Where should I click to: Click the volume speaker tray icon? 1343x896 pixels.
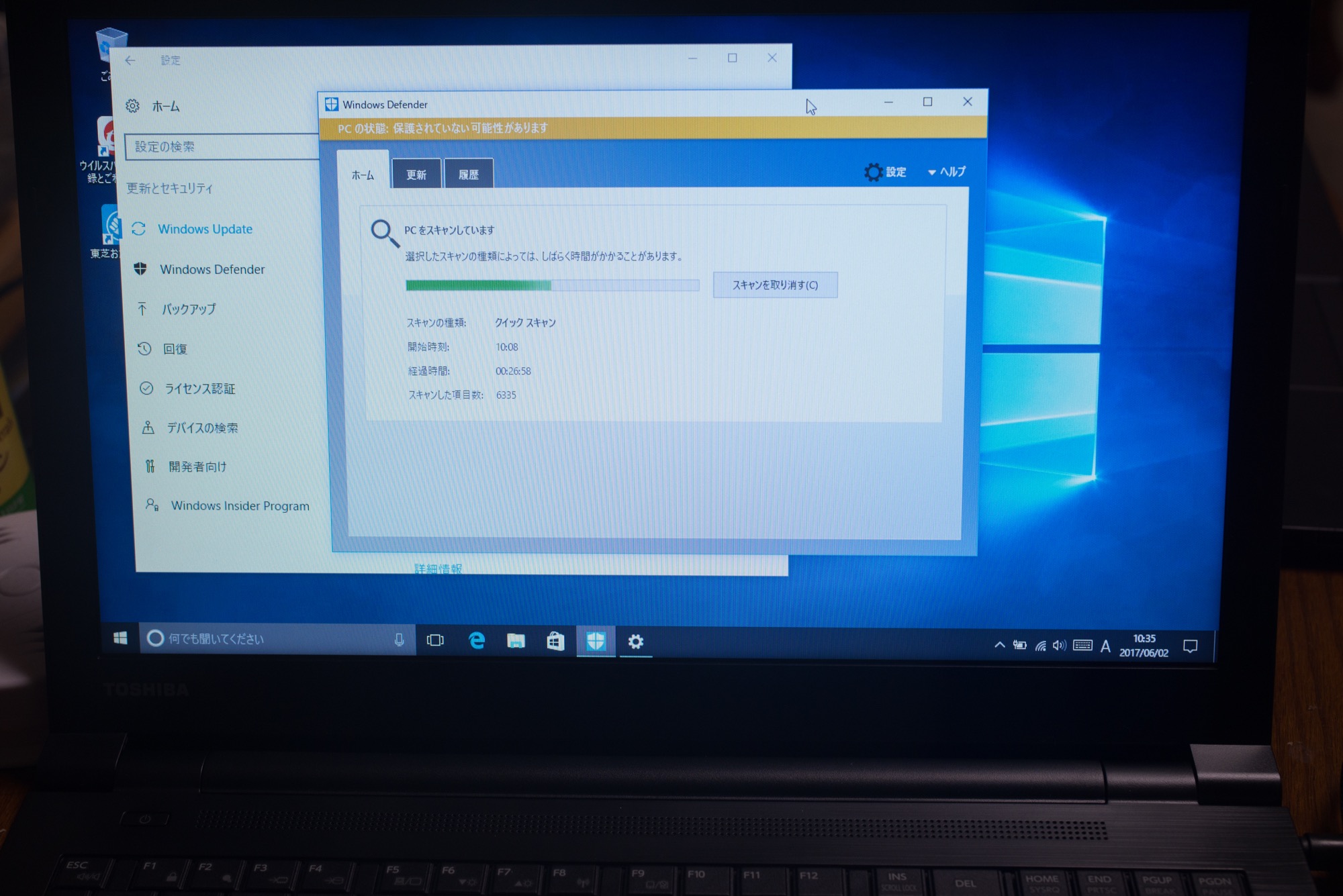point(1060,646)
